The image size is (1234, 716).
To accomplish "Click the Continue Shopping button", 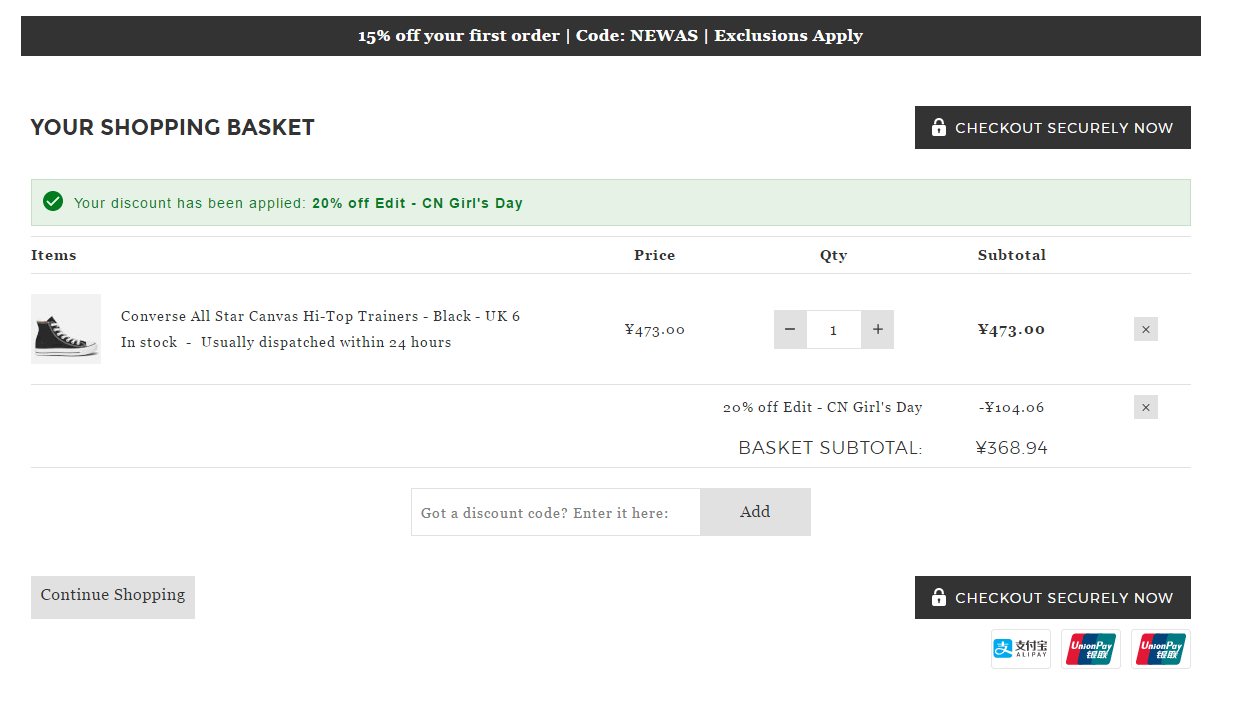I will (x=113, y=597).
